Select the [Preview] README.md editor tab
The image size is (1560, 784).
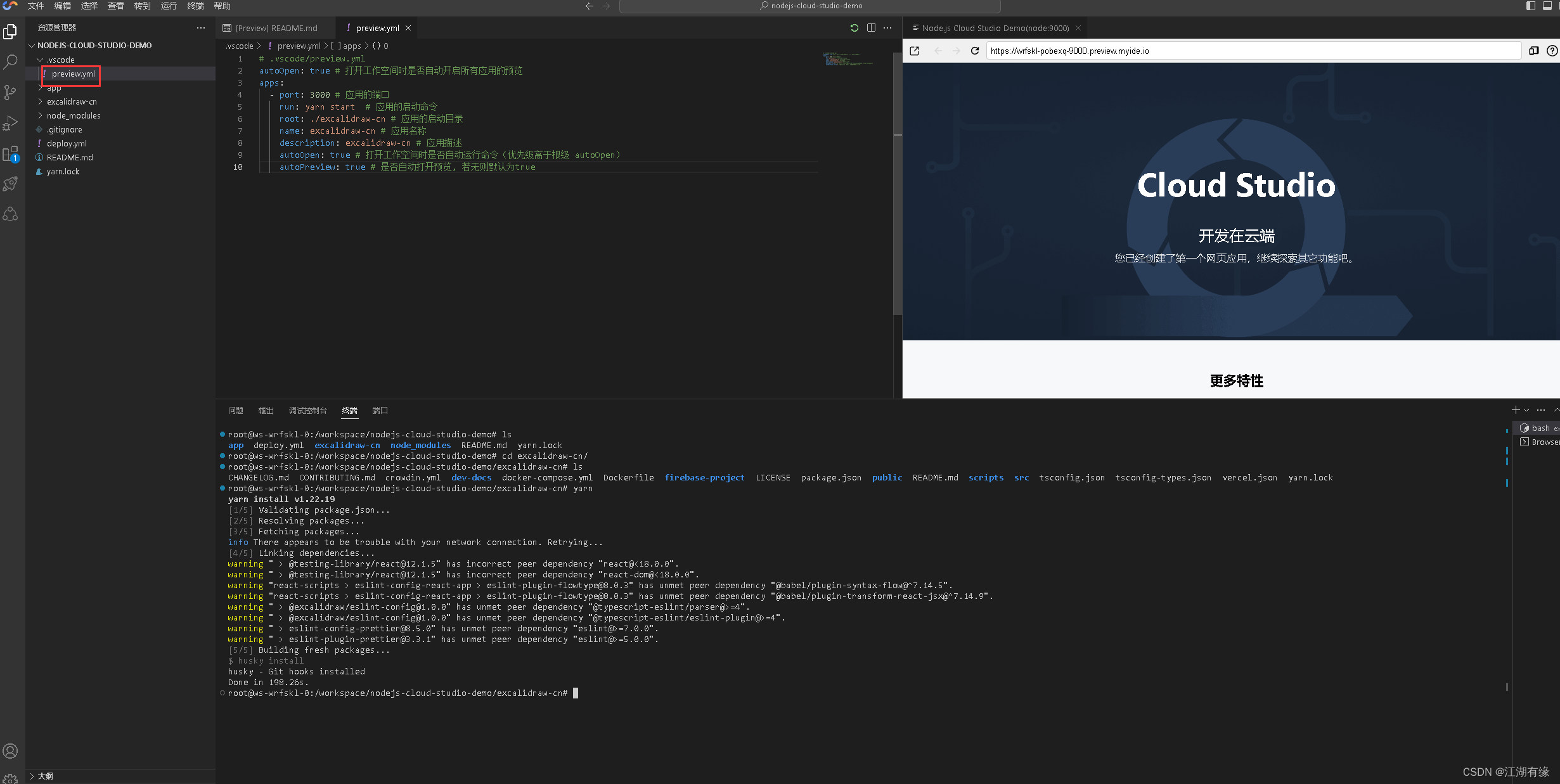[x=276, y=28]
